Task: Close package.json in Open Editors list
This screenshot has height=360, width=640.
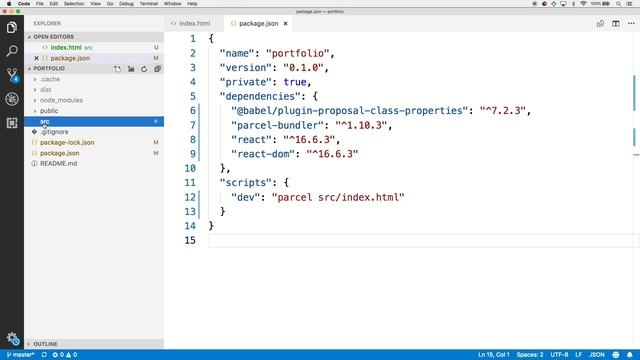Action: coord(36,58)
